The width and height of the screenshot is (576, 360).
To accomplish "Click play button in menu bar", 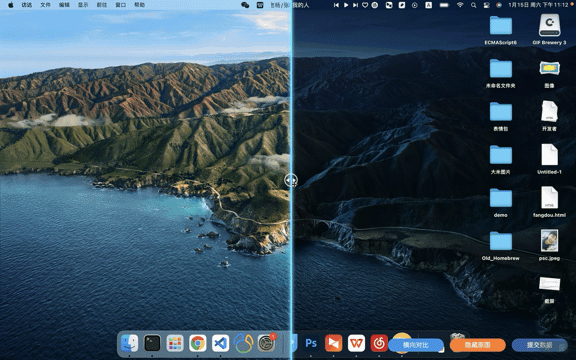I will pyautogui.click(x=346, y=5).
